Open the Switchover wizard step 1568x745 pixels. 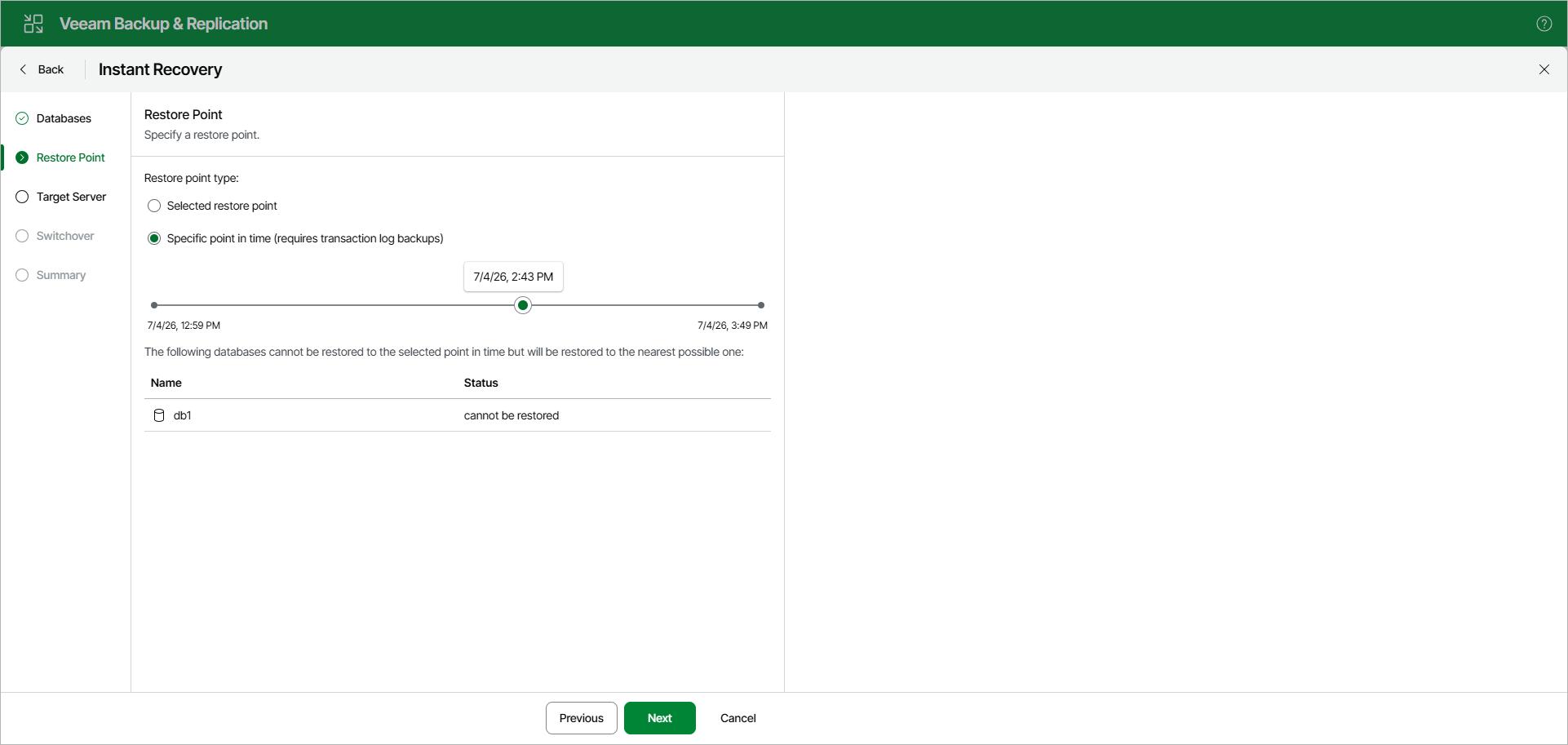tap(65, 236)
